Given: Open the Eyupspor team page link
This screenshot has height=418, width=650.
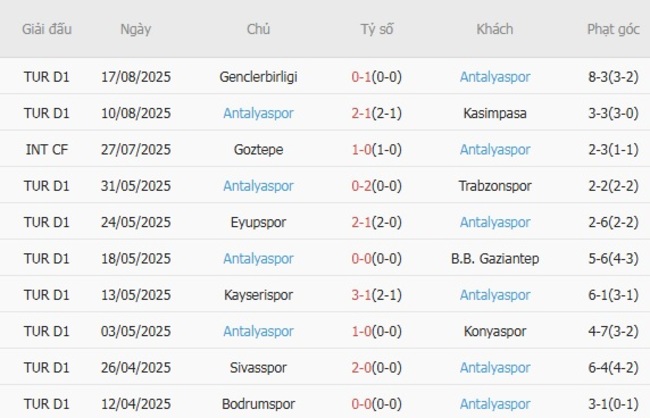Looking at the screenshot, I should click(x=258, y=222).
